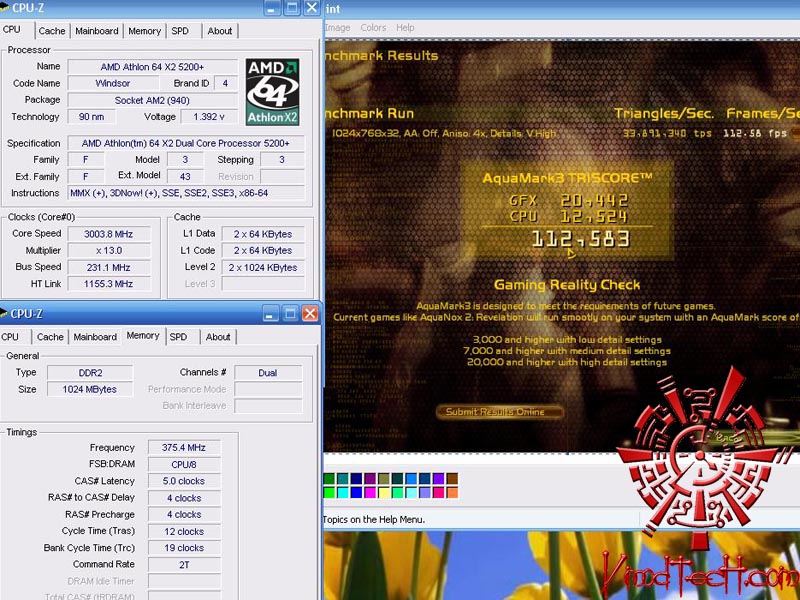Minimize the upper CPU-Z window
Screen dimensions: 800x600
[272, 8]
